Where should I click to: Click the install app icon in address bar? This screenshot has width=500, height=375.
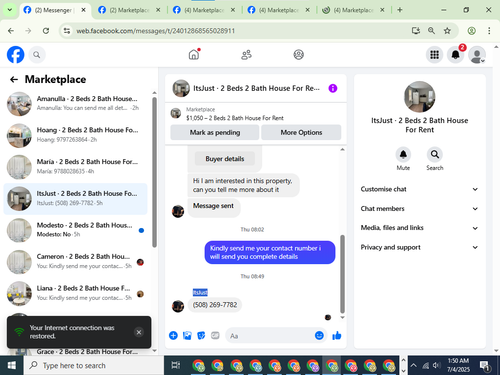(x=416, y=31)
